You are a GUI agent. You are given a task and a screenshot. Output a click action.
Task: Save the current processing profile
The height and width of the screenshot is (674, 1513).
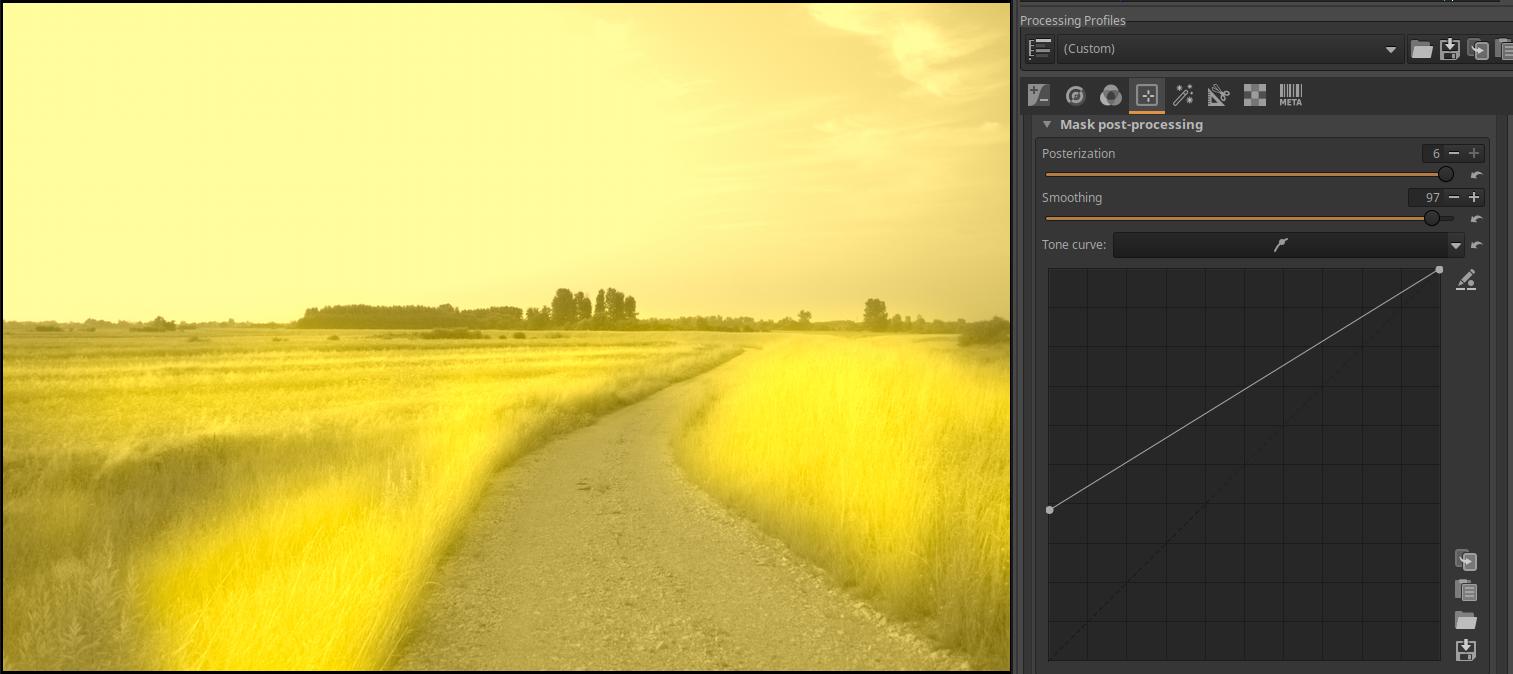pos(1449,49)
